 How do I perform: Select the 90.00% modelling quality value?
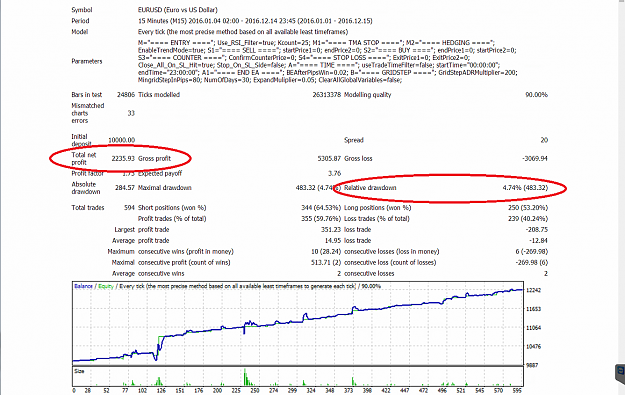(x=537, y=95)
